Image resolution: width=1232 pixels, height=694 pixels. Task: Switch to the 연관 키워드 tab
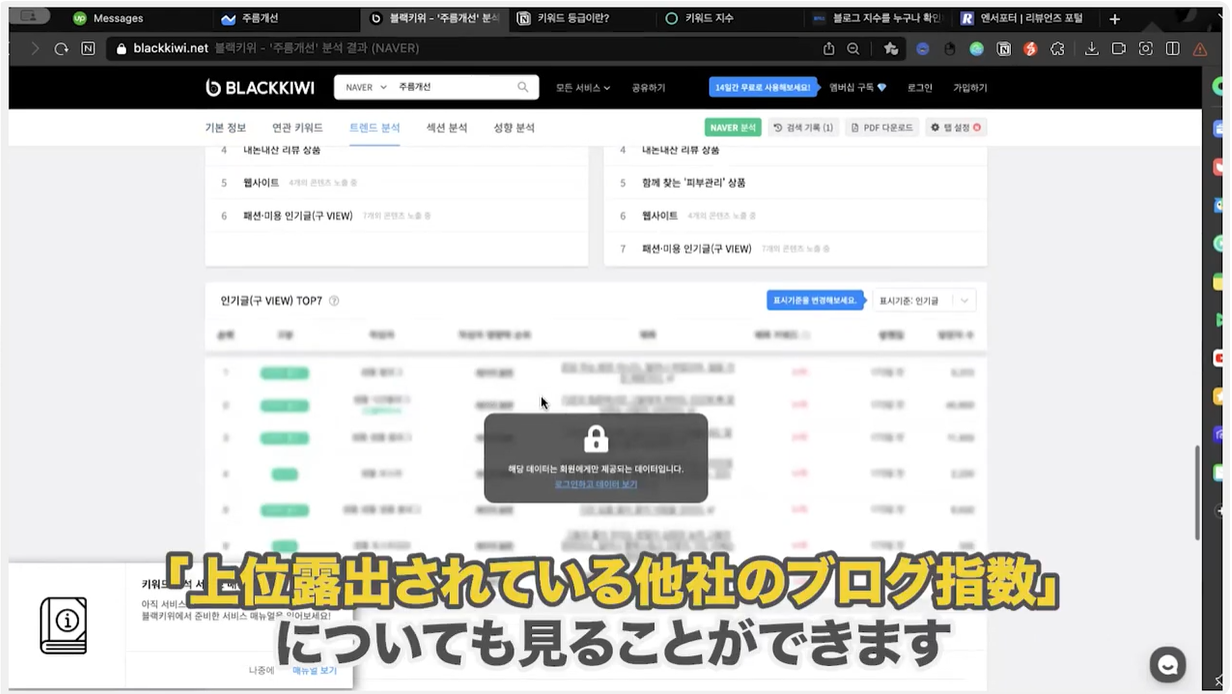(x=297, y=128)
